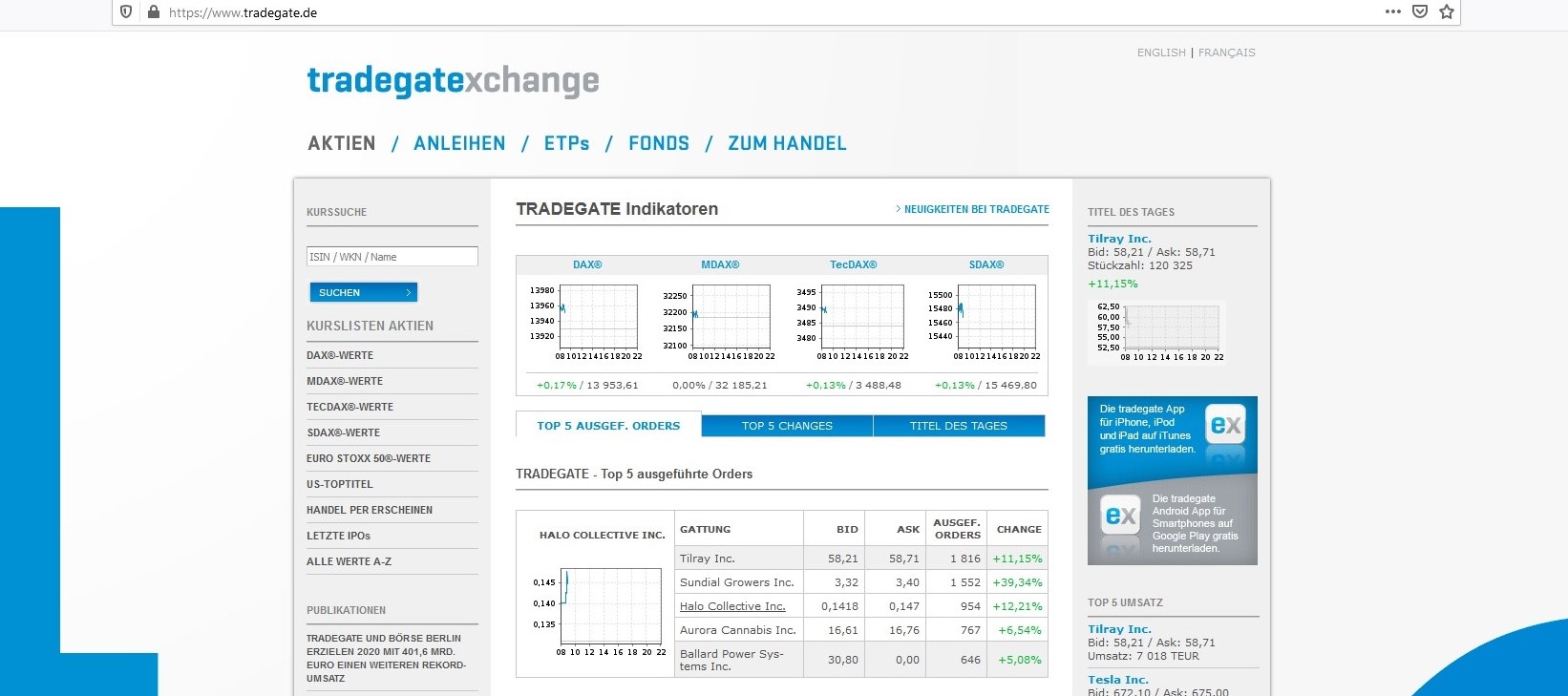Open Tilray Inc. under Top 5 Umsatz
The height and width of the screenshot is (696, 1568).
1119,629
